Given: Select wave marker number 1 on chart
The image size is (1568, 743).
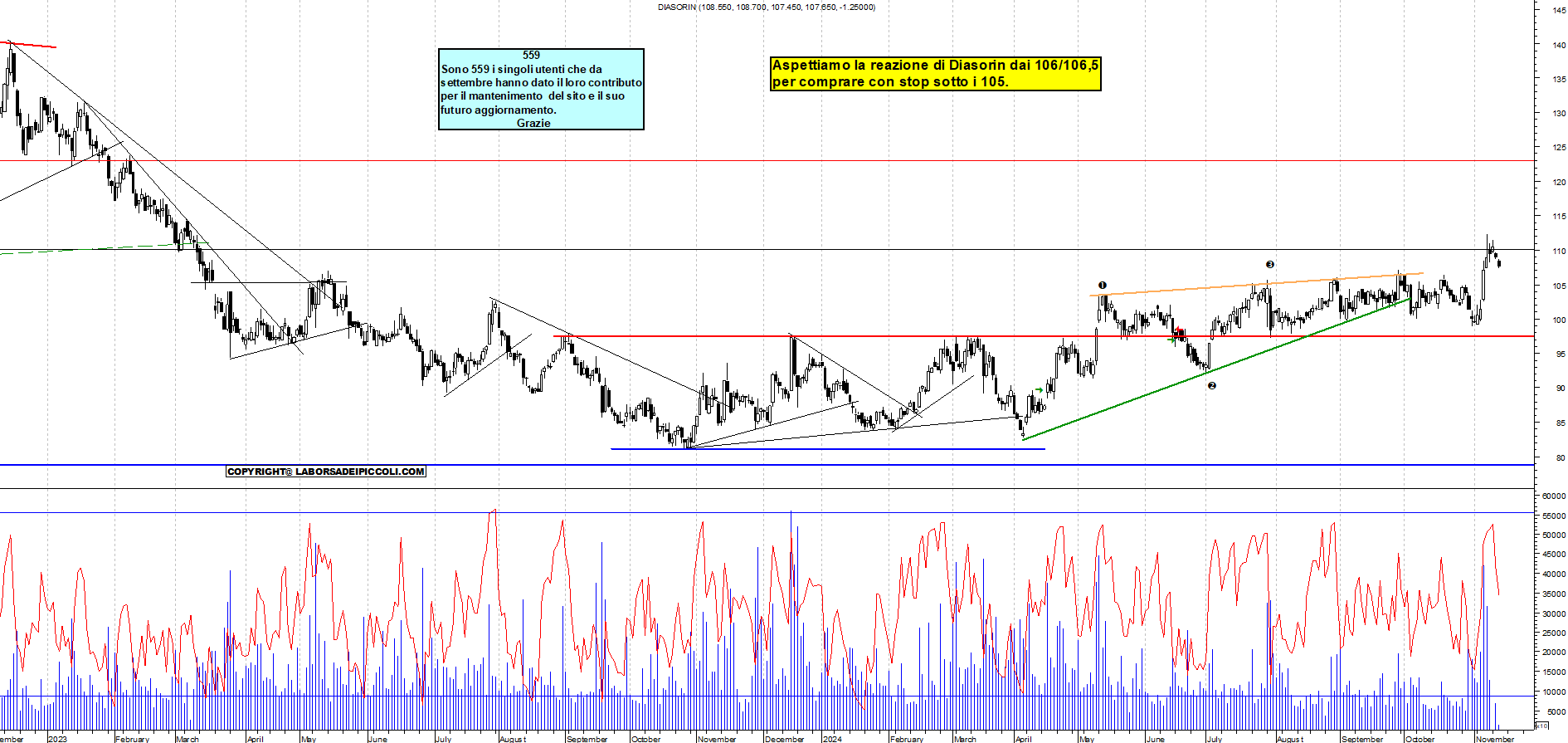Looking at the screenshot, I should click(1103, 286).
